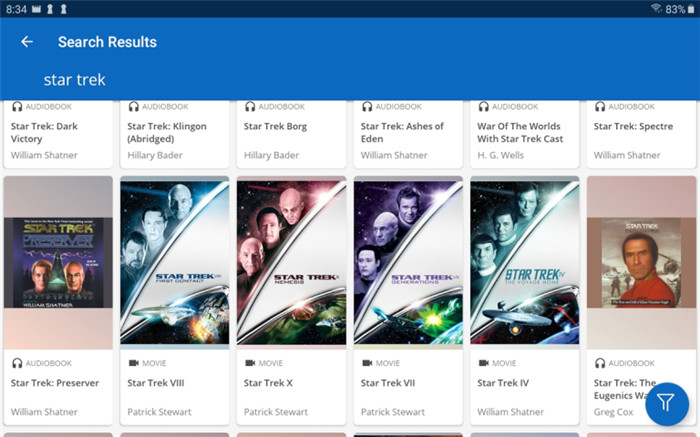
Task: Tap the battery icon in status bar
Action: click(x=691, y=9)
